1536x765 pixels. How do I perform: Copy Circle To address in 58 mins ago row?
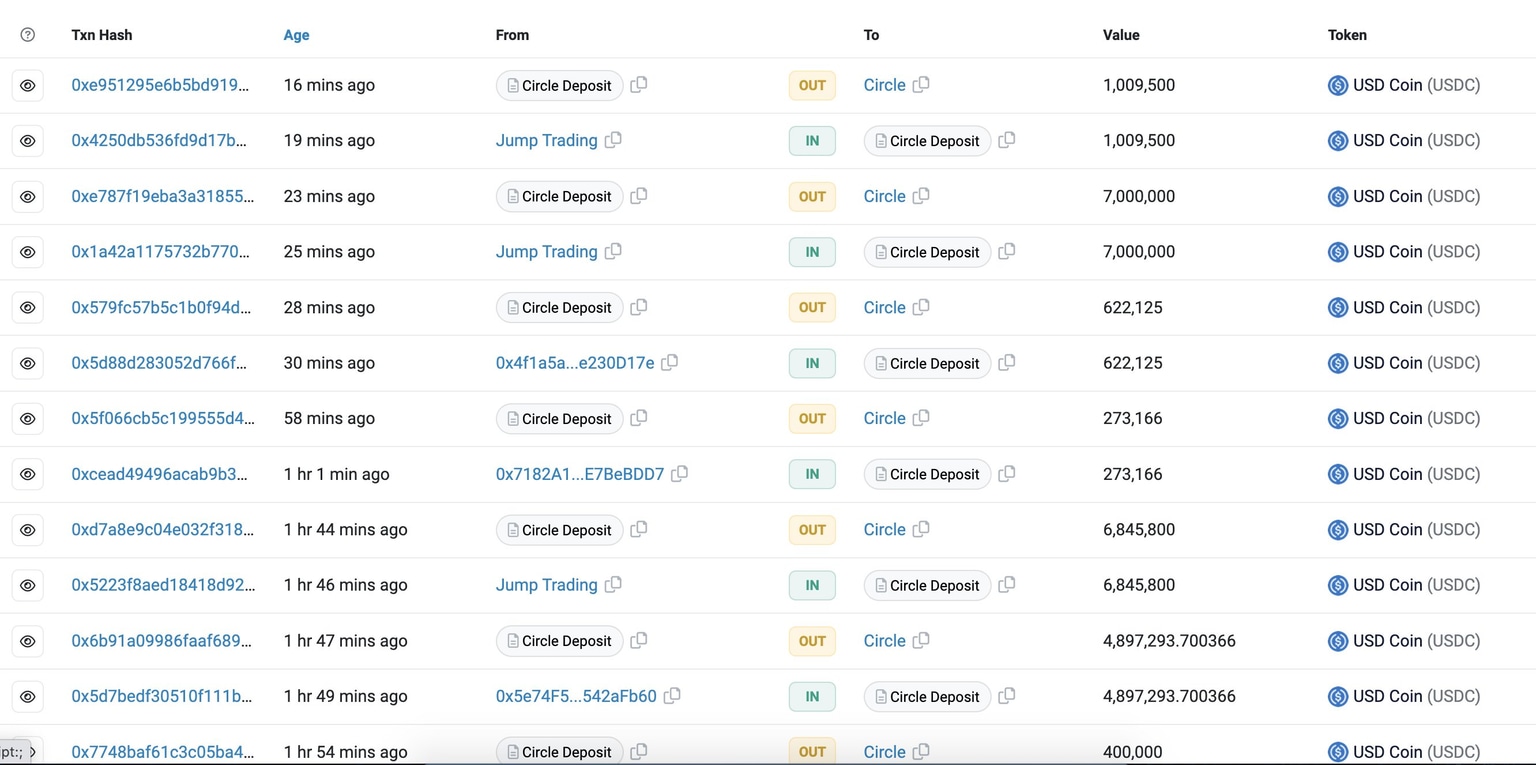pyautogui.click(x=921, y=418)
